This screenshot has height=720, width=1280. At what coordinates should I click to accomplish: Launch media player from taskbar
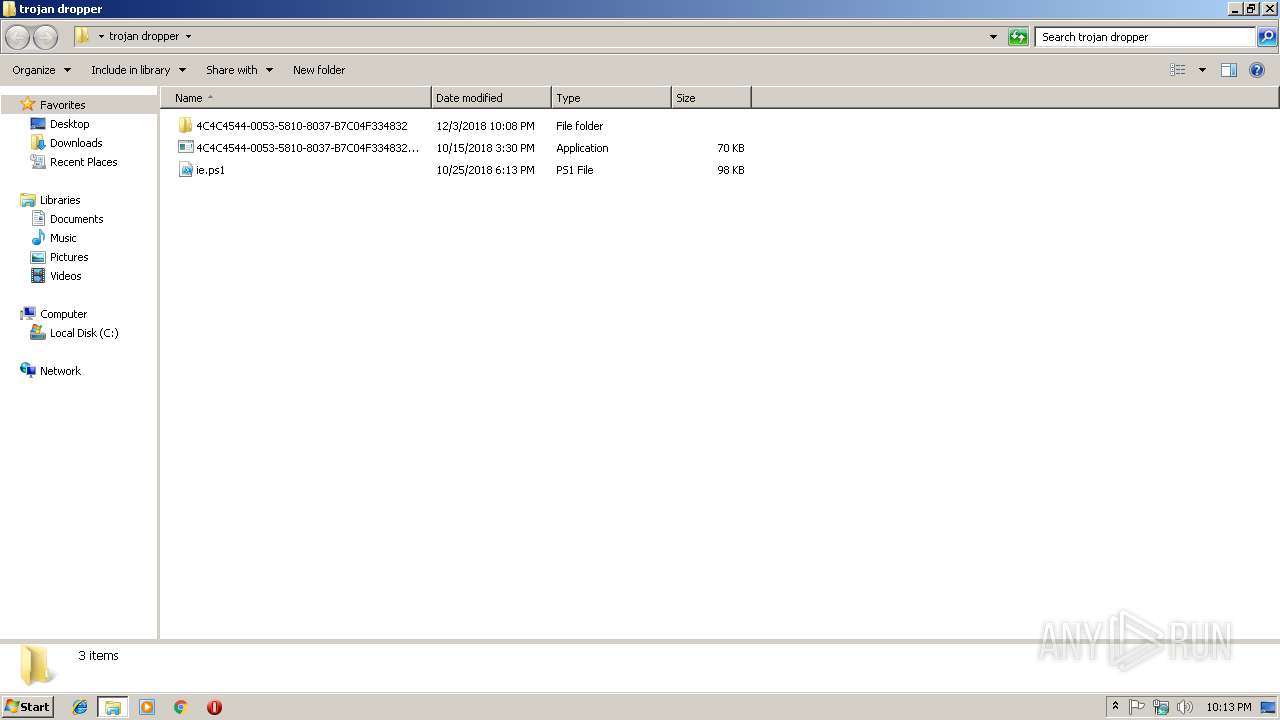click(x=147, y=707)
